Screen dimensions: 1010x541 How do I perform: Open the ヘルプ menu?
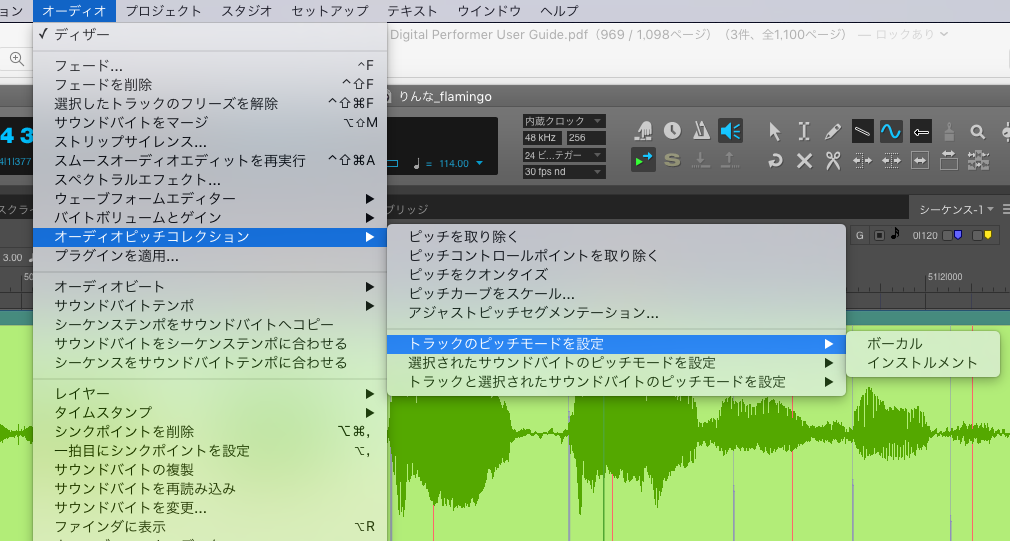[558, 11]
